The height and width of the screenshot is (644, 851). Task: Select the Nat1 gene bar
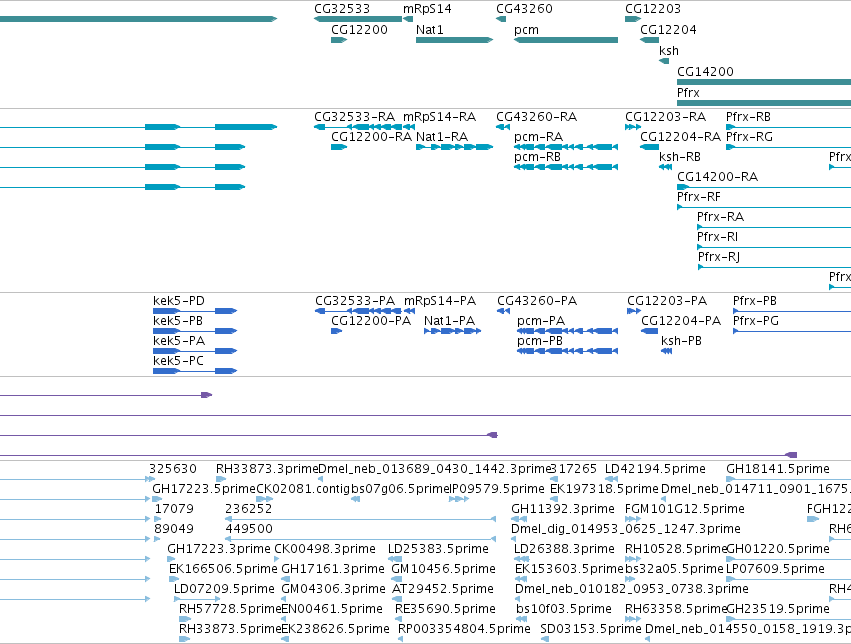click(x=454, y=40)
